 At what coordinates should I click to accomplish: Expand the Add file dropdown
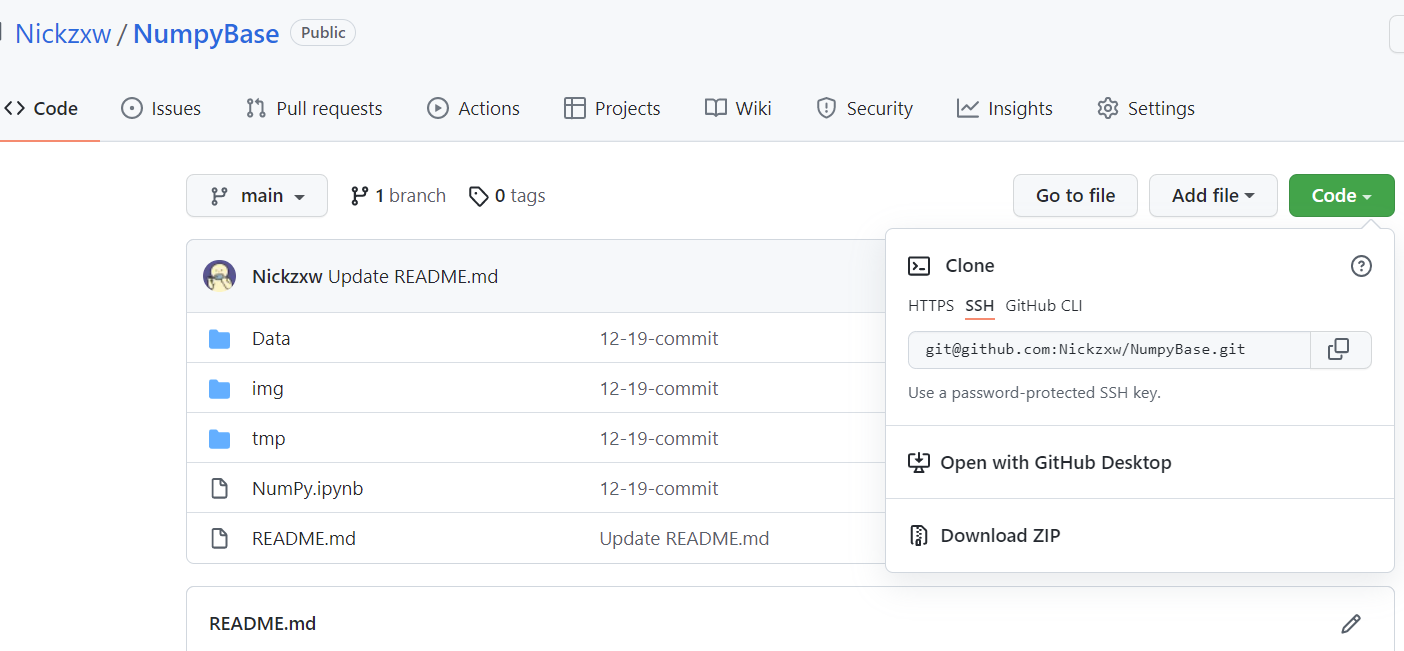[x=1213, y=196]
